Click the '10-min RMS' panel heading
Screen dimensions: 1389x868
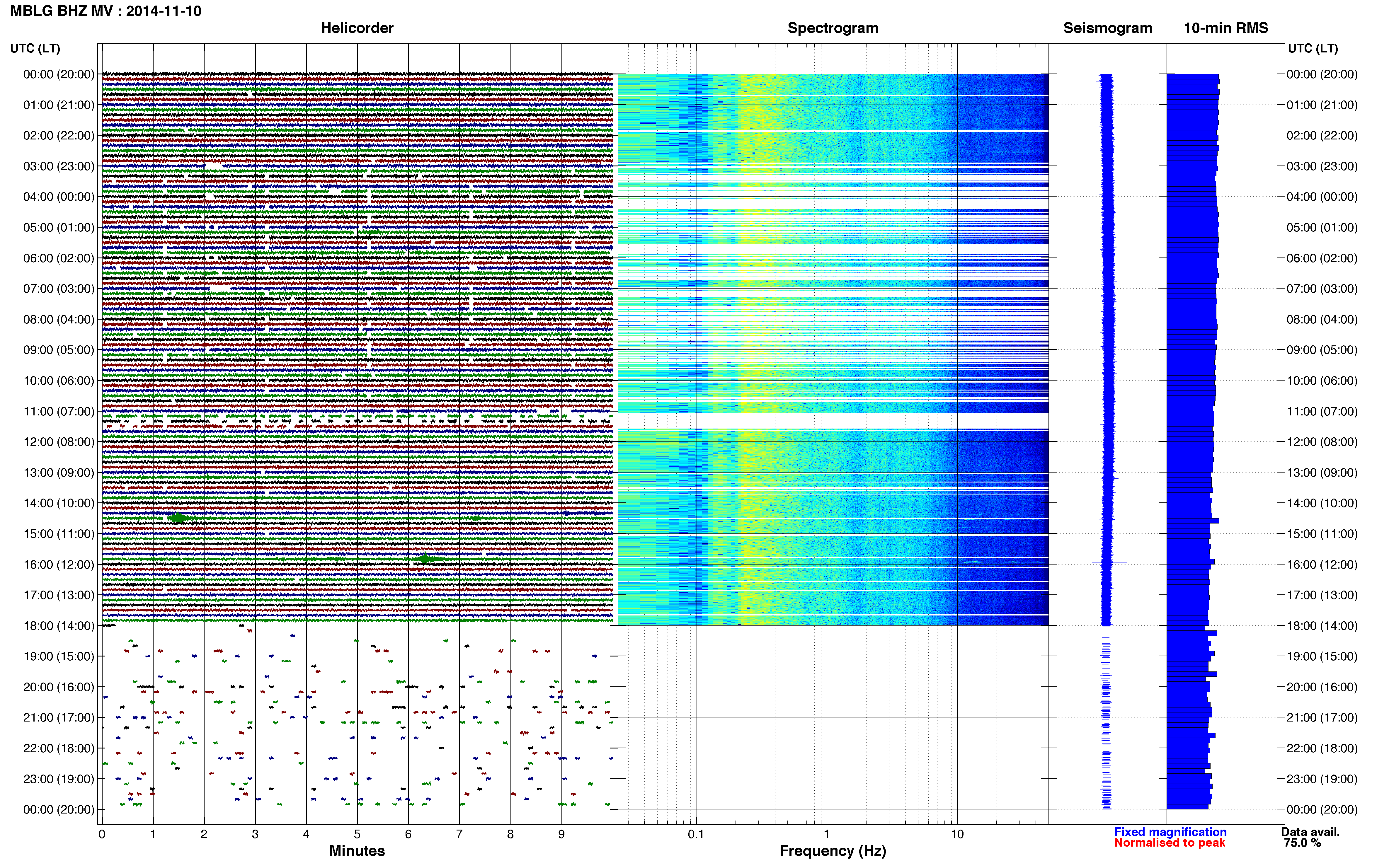click(1226, 28)
